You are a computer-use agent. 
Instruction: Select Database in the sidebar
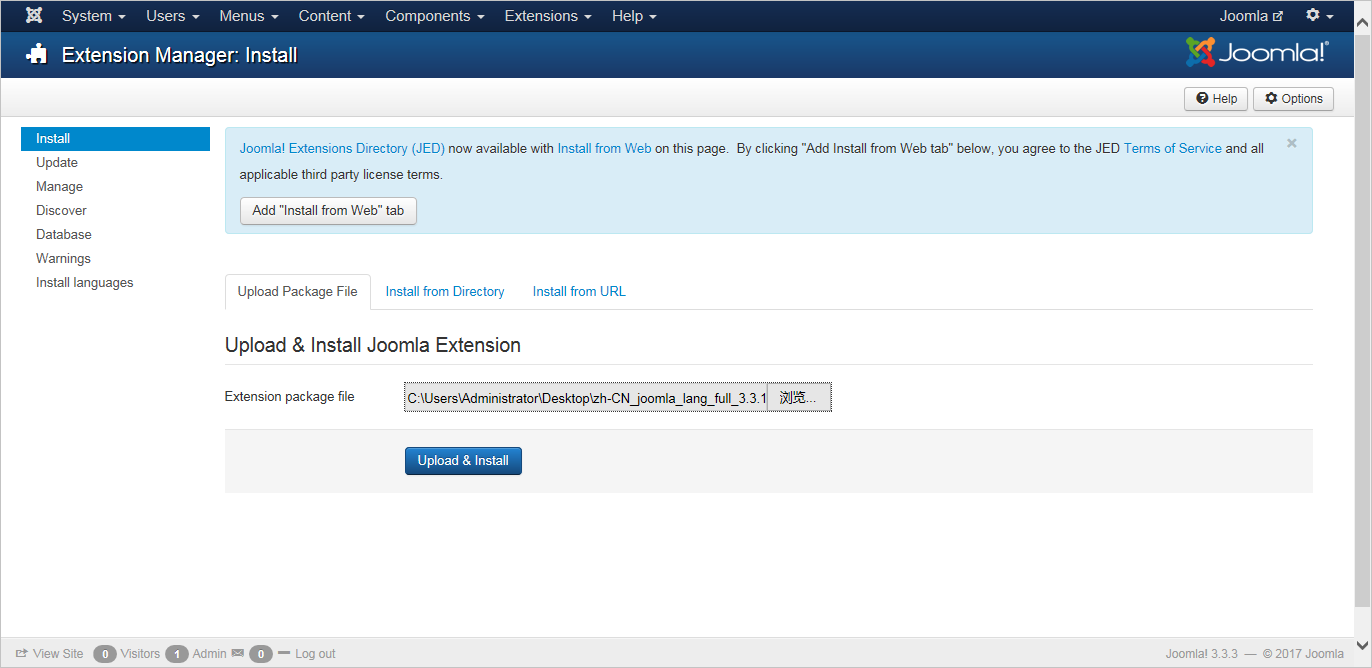pyautogui.click(x=64, y=235)
